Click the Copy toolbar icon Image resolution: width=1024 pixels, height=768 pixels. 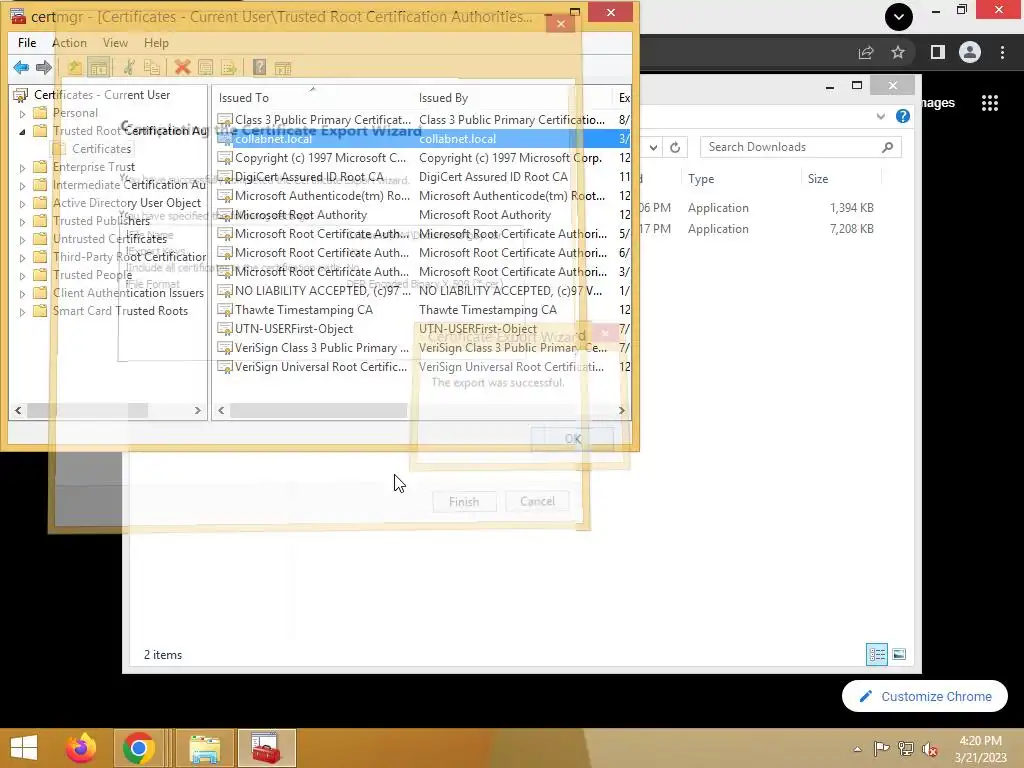point(152,67)
